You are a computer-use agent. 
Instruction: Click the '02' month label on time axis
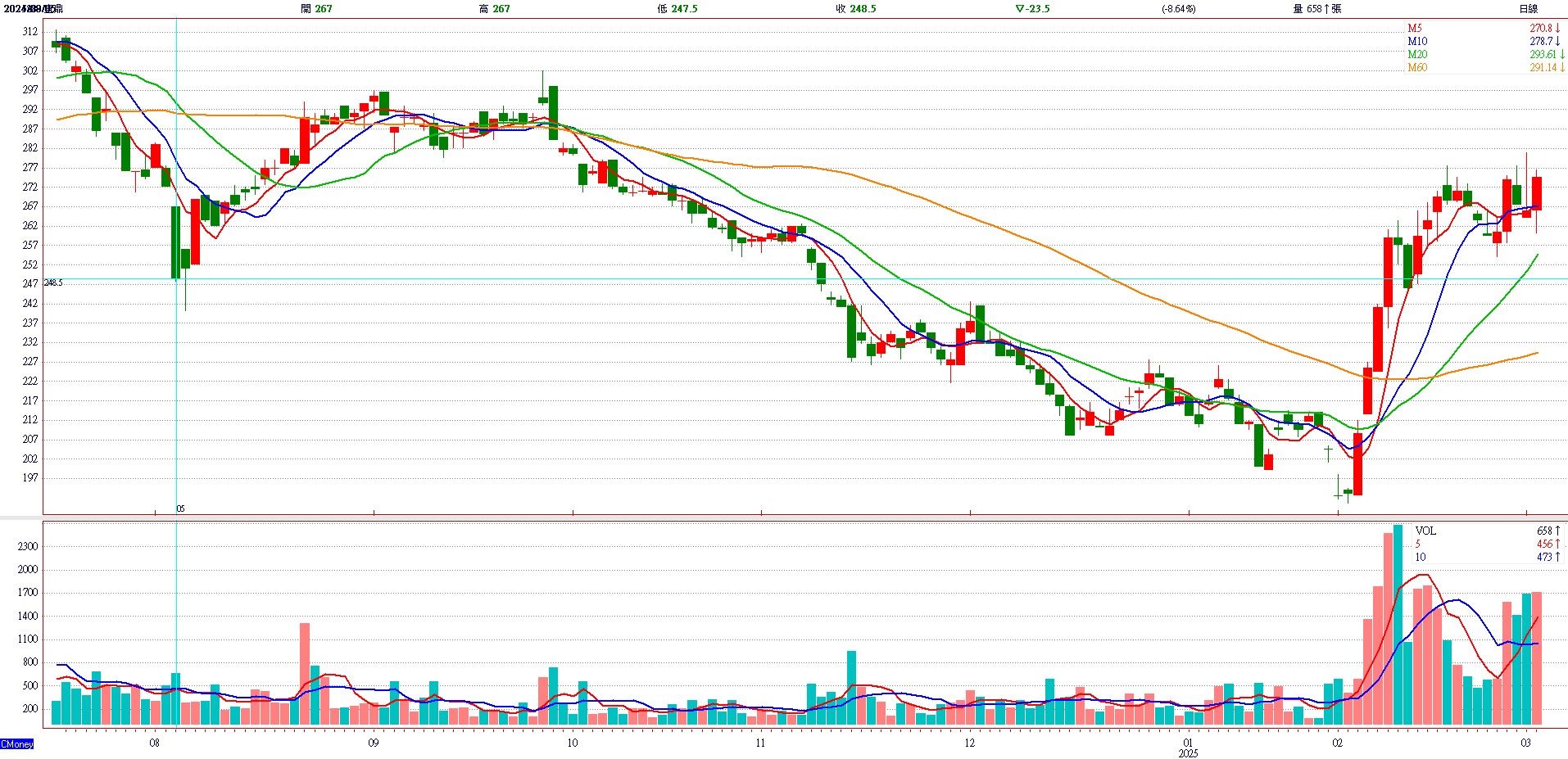[1338, 743]
